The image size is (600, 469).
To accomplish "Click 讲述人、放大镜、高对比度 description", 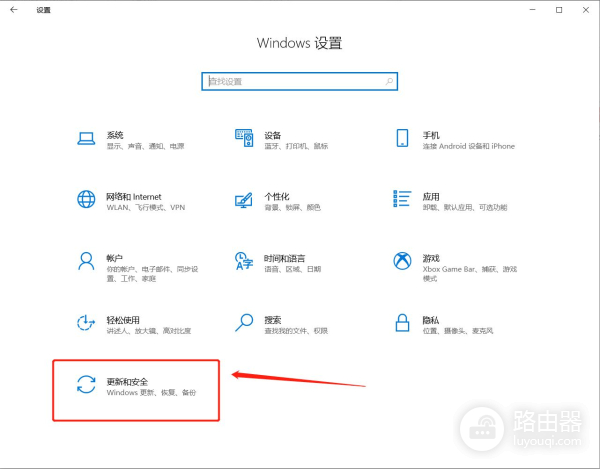I will tap(149, 331).
